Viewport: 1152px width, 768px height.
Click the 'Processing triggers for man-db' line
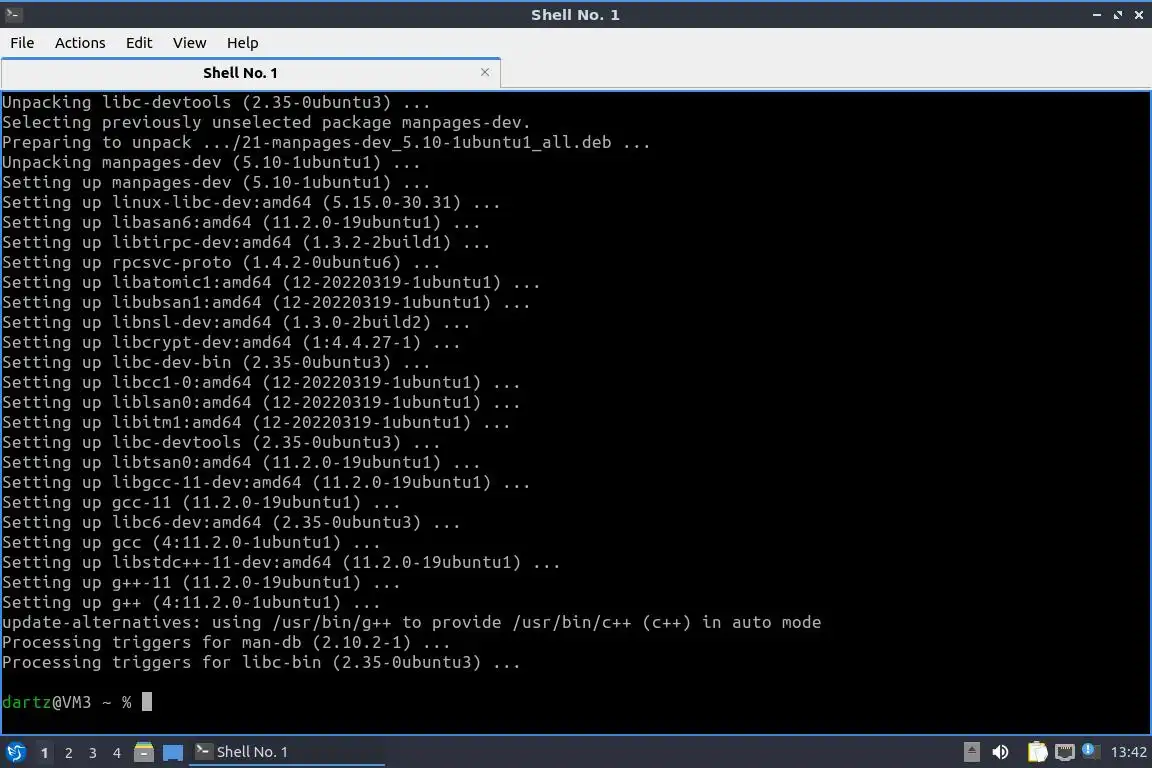coord(226,642)
